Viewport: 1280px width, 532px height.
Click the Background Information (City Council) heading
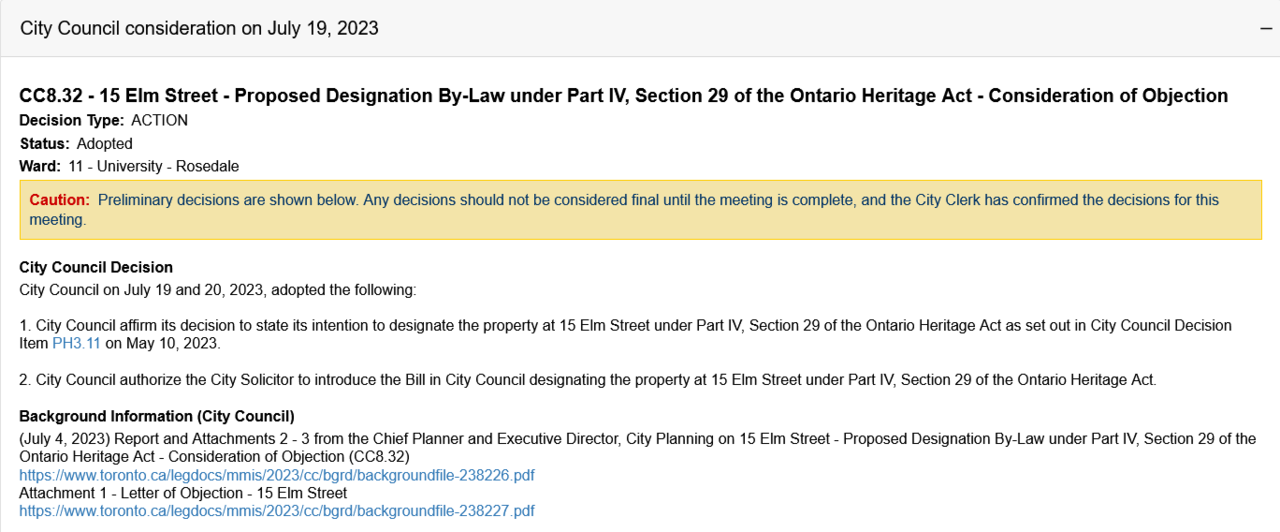(157, 416)
